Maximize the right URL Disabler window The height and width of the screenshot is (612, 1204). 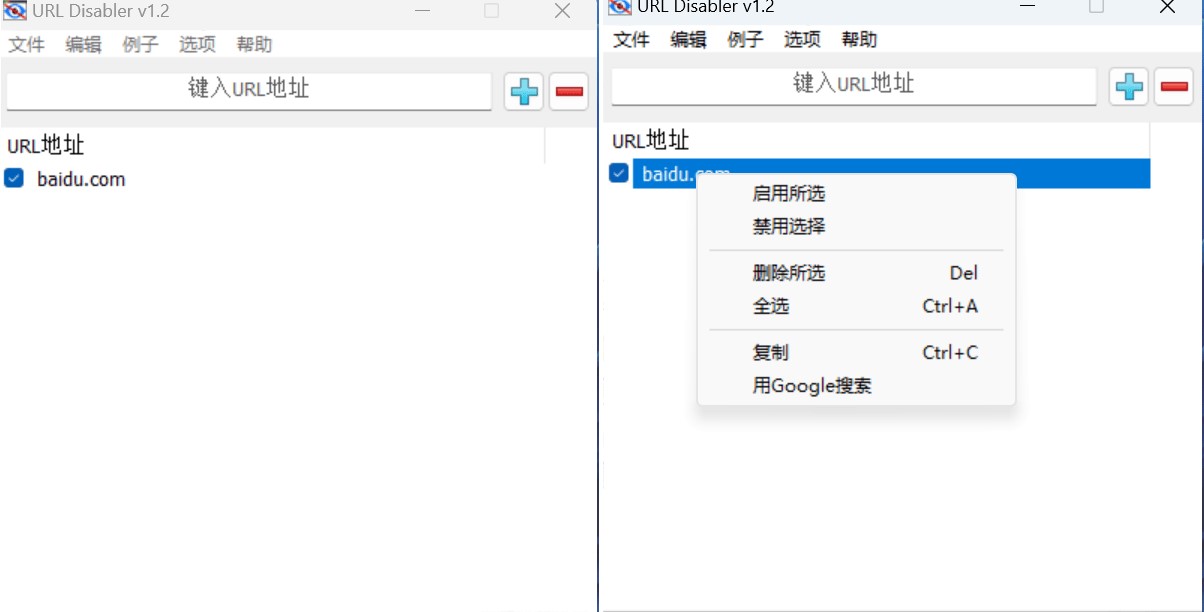coord(1096,6)
